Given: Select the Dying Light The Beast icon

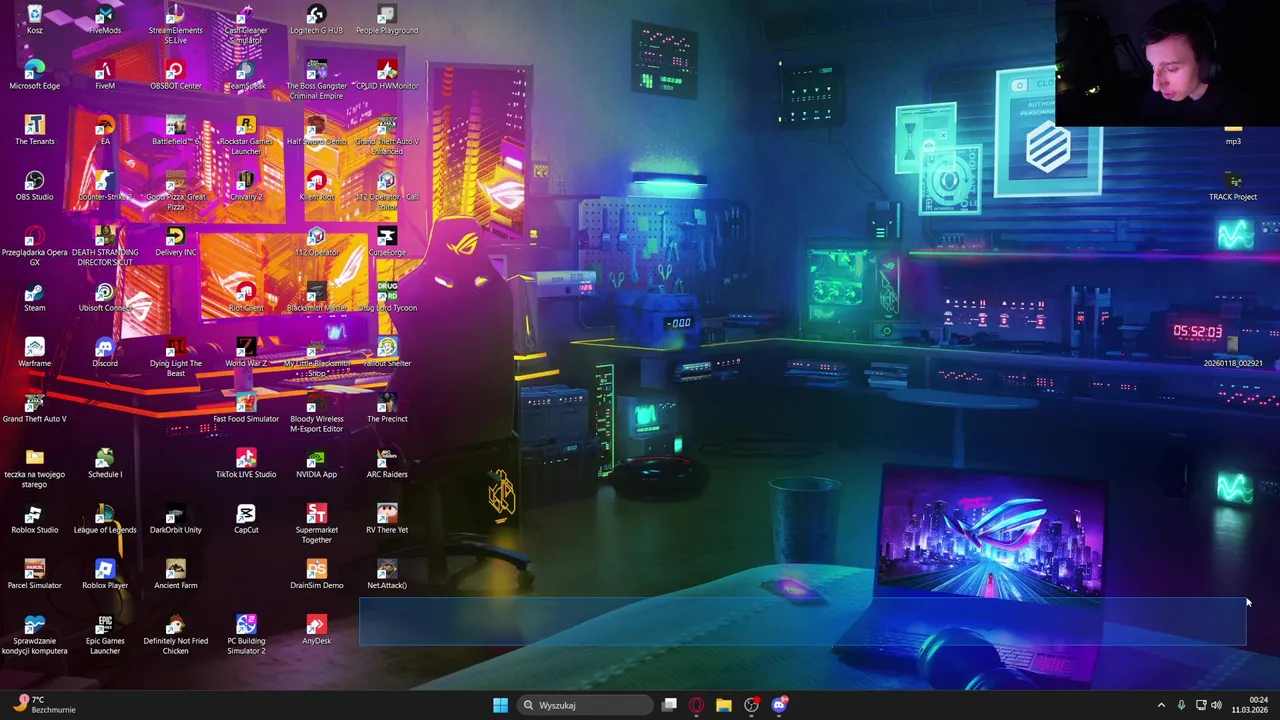Looking at the screenshot, I should [x=175, y=358].
